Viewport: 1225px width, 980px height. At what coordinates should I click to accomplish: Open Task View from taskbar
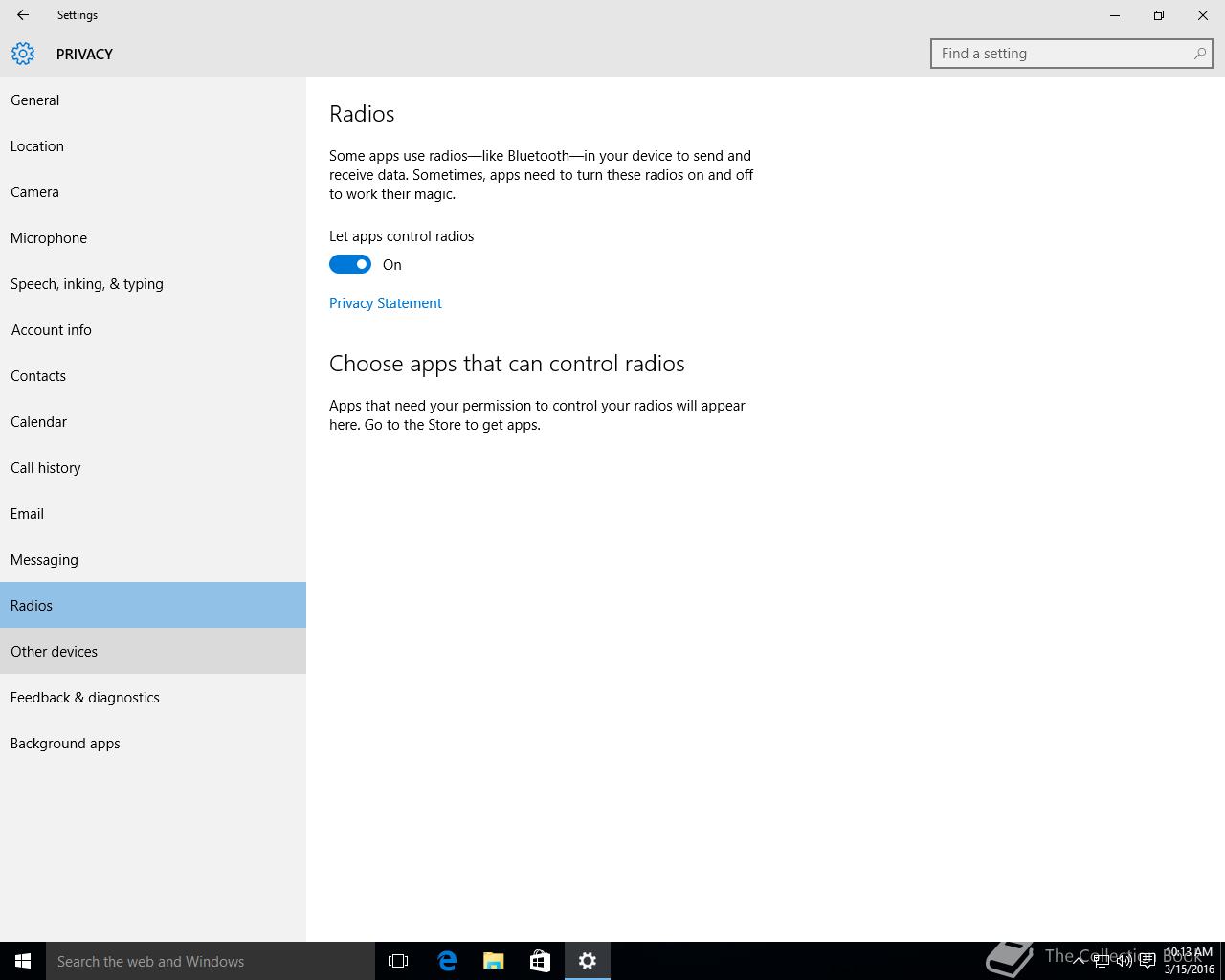click(398, 961)
